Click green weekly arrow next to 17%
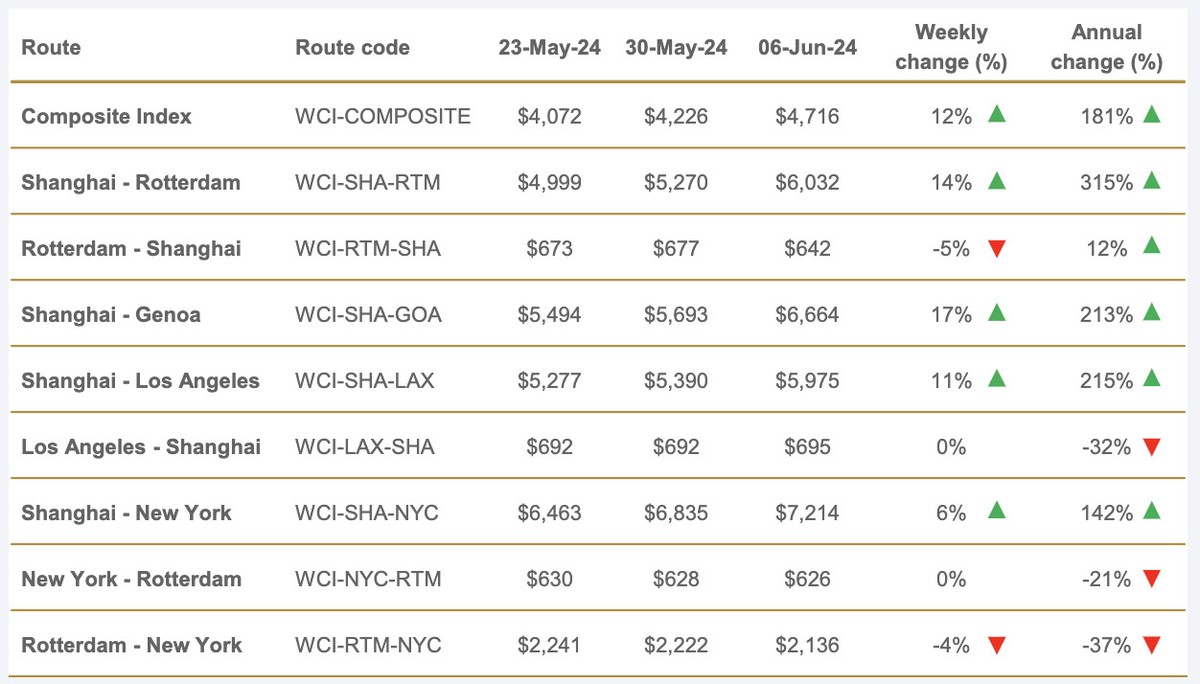The width and height of the screenshot is (1200, 684). tap(996, 314)
